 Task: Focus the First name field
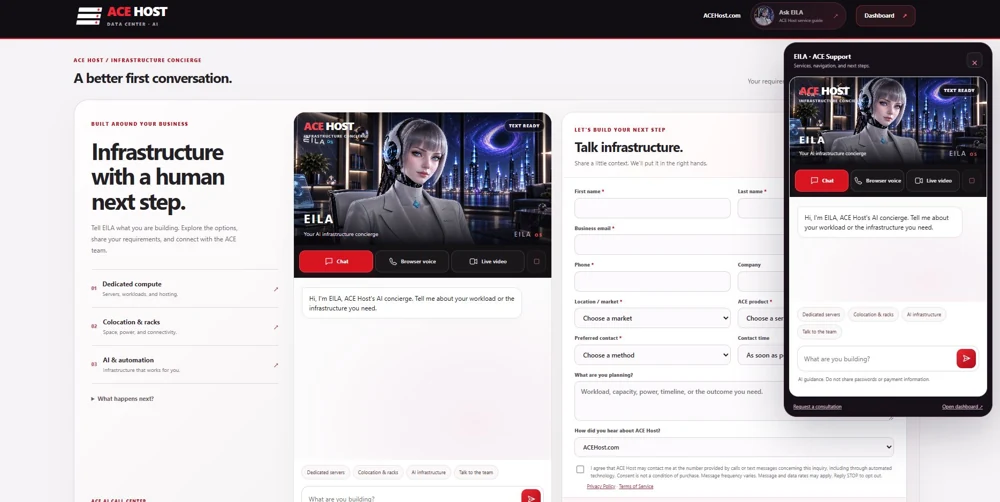coord(652,208)
